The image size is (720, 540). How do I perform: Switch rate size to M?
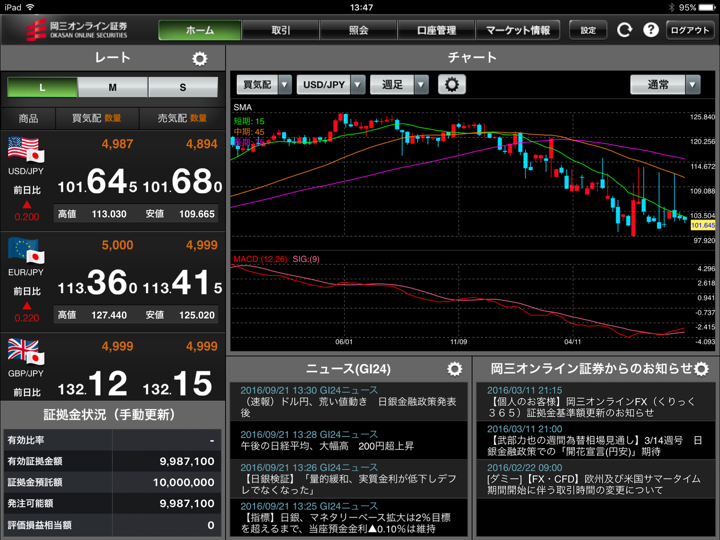[x=112, y=88]
